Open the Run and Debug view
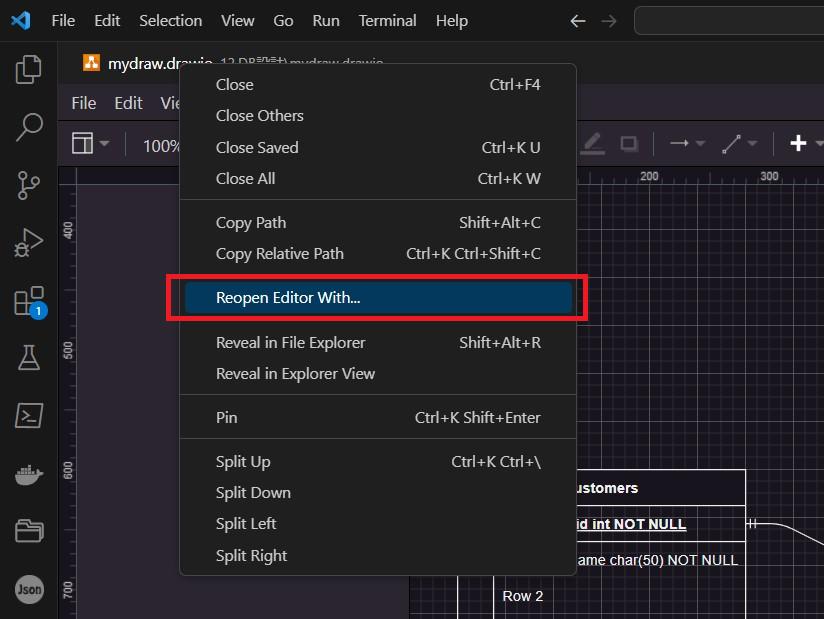This screenshot has width=824, height=619. tap(29, 242)
